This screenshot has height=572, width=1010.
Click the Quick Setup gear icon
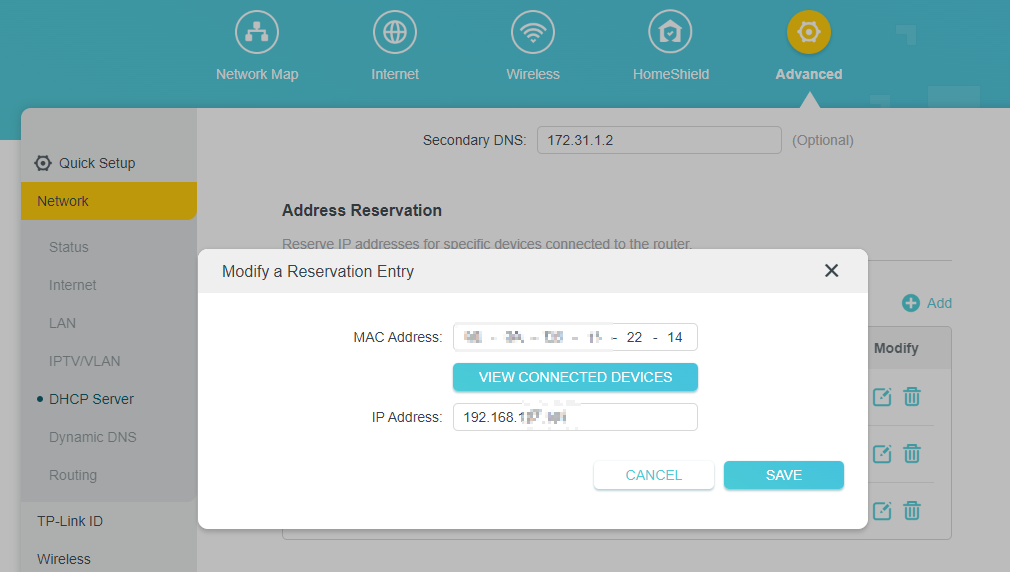click(43, 163)
